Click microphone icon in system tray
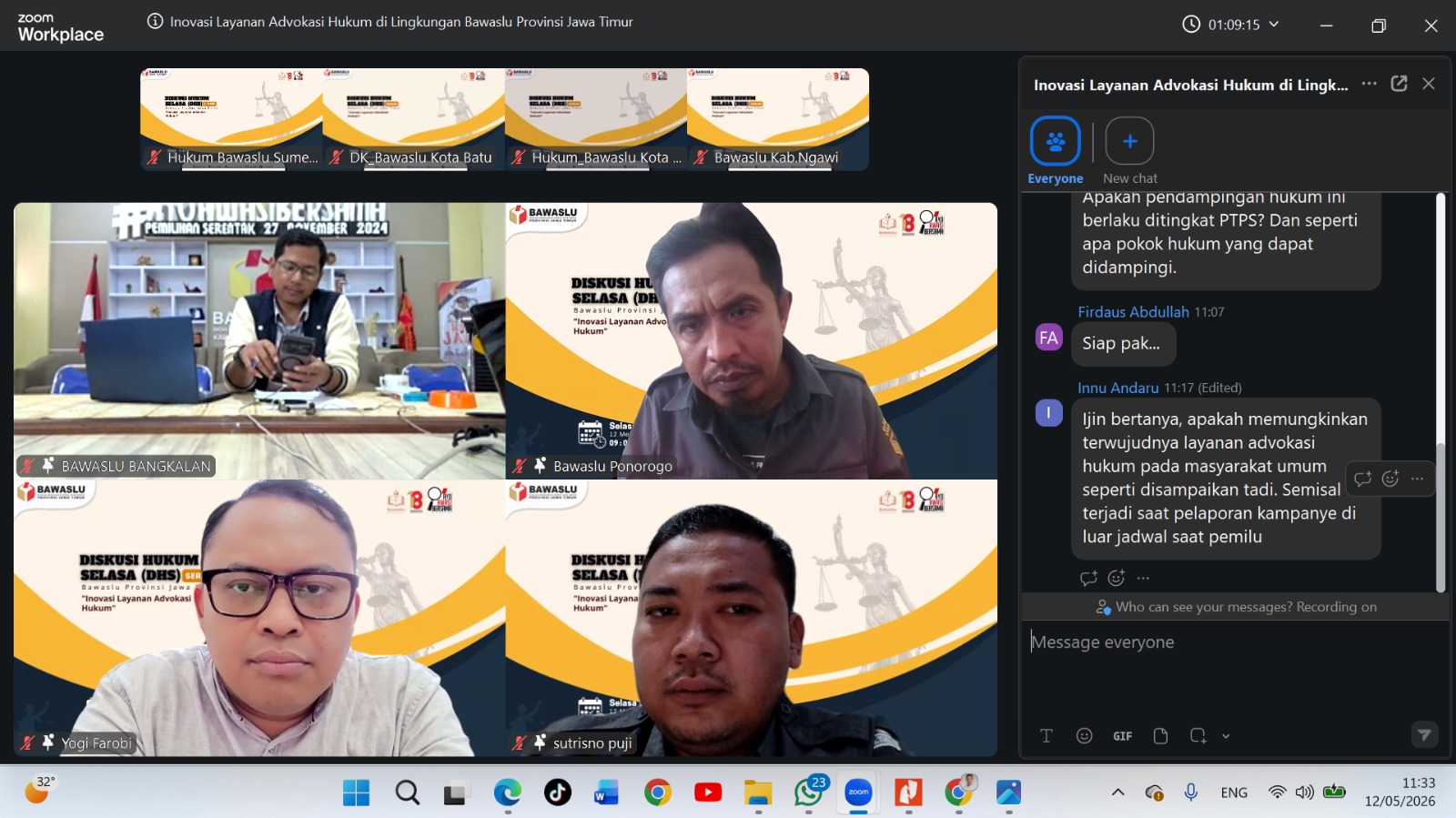Viewport: 1456px width, 818px height. click(x=1190, y=793)
